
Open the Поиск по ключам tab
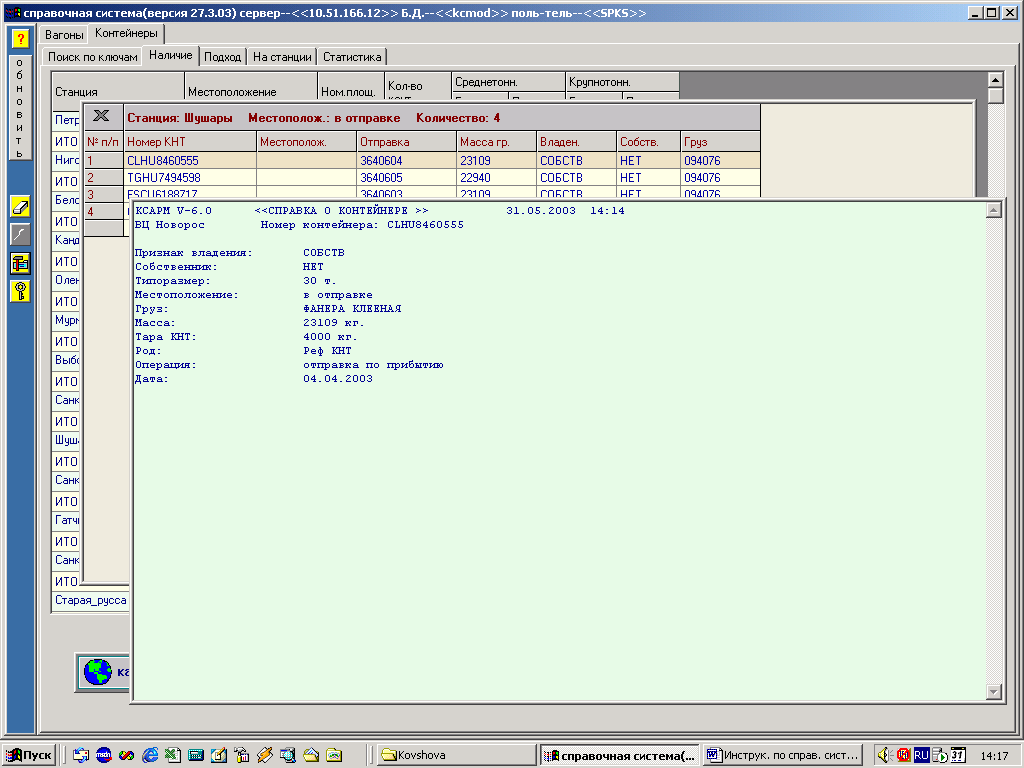(93, 57)
